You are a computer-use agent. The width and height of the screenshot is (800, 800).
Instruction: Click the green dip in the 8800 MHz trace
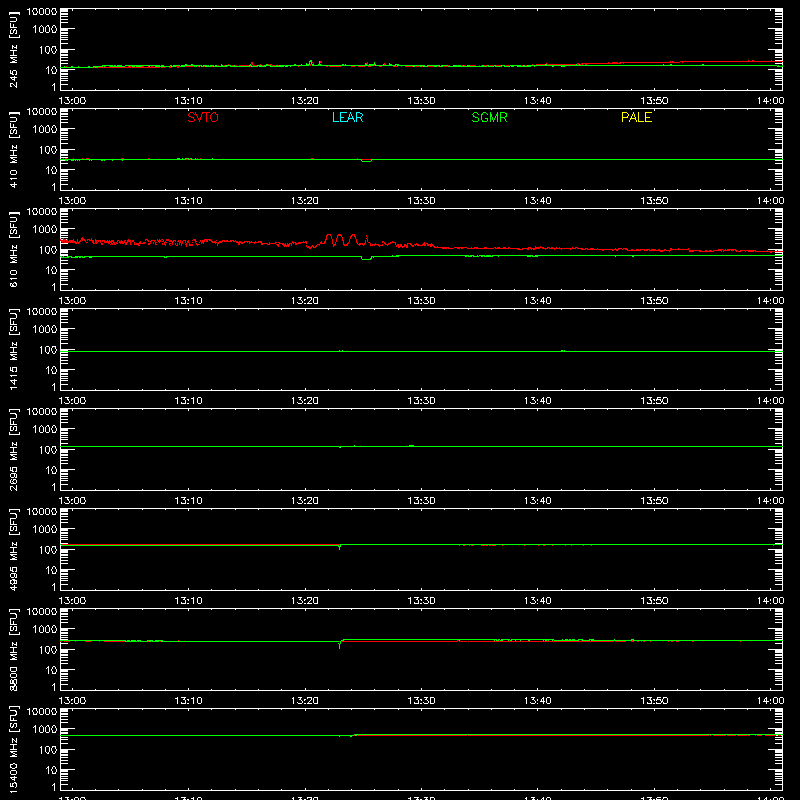[x=340, y=644]
